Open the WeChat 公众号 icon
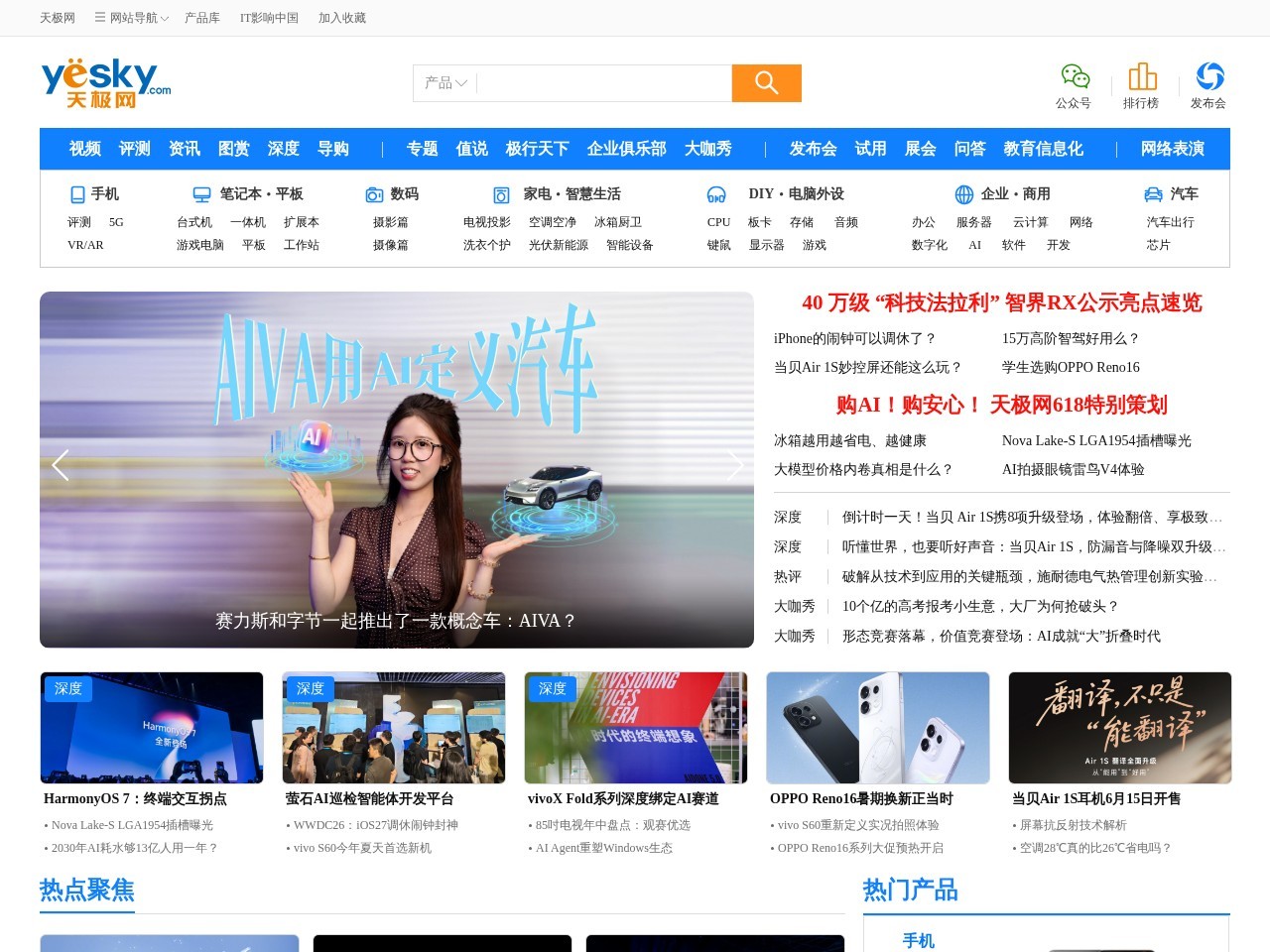Screen dimensions: 1270x952 [1075, 76]
